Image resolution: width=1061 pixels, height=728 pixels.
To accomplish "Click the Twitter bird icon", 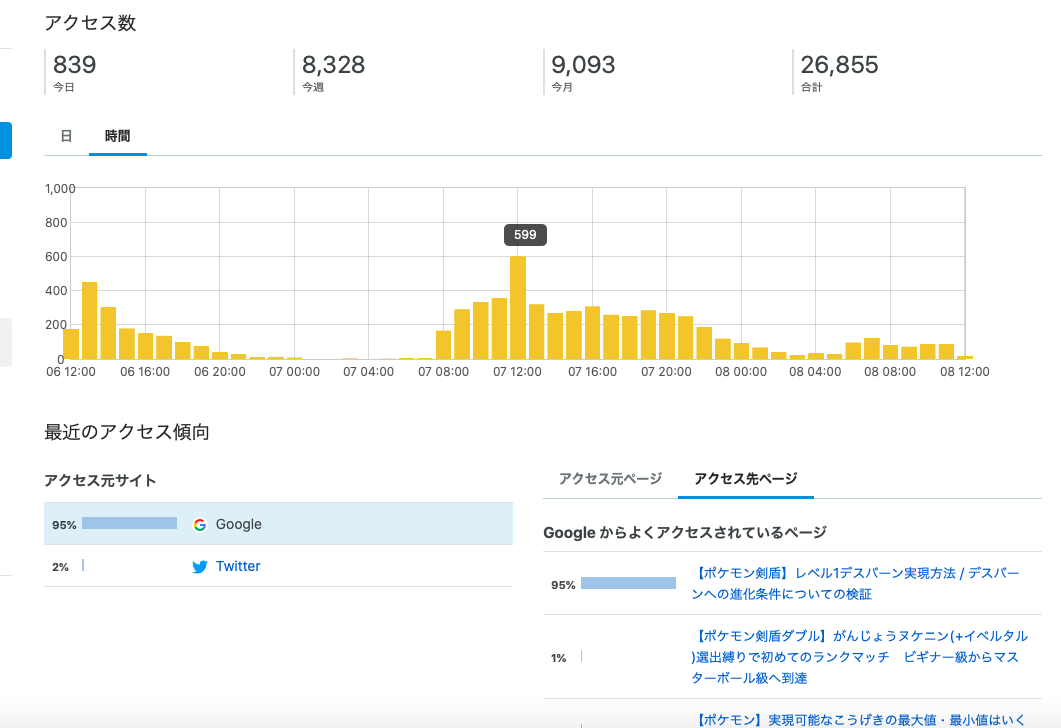I will [x=200, y=566].
